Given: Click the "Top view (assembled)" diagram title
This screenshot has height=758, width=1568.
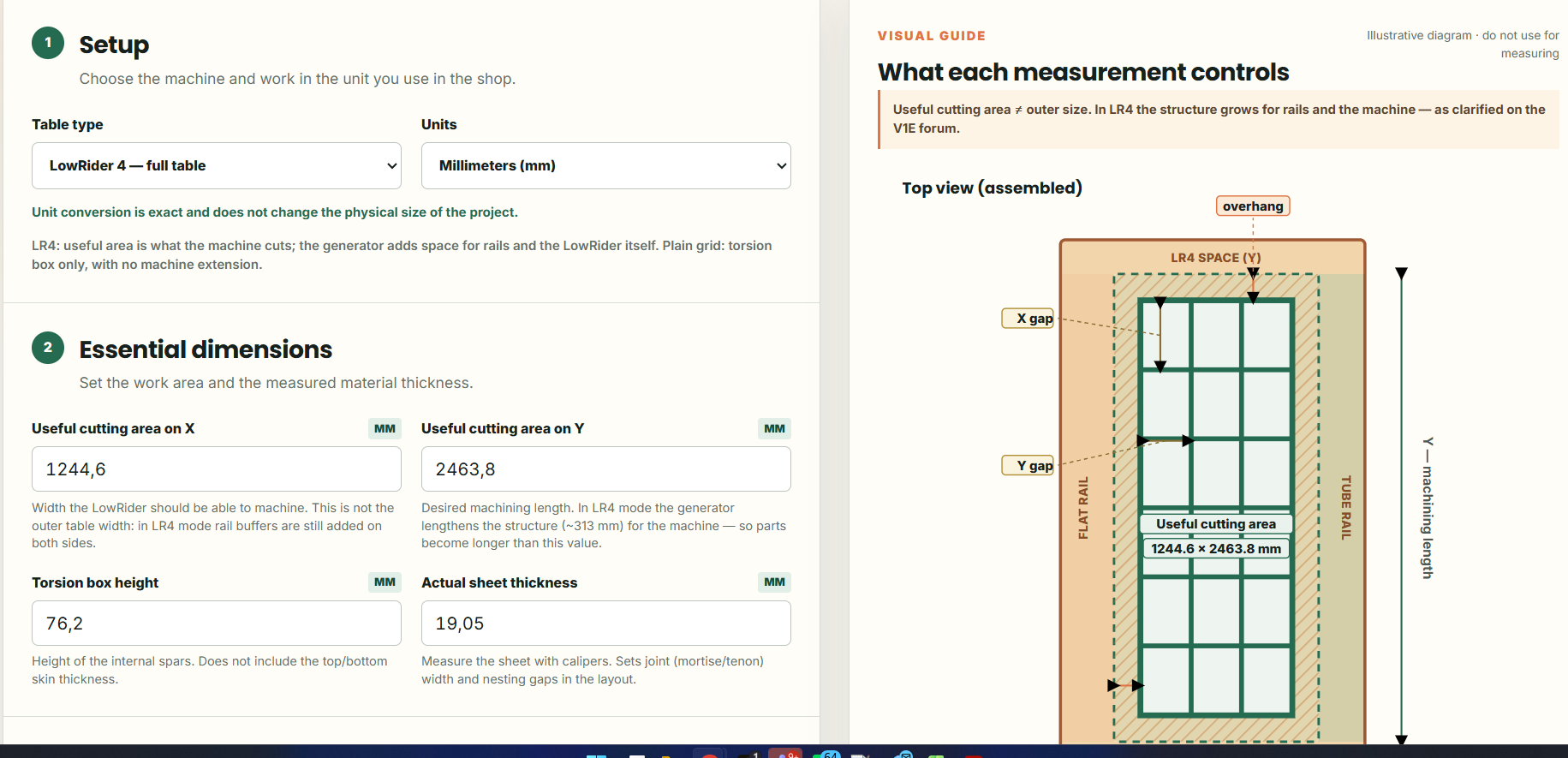Looking at the screenshot, I should click(992, 188).
